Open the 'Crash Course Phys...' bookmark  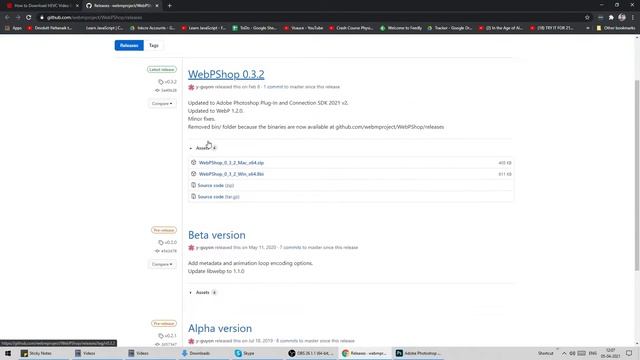click(351, 28)
